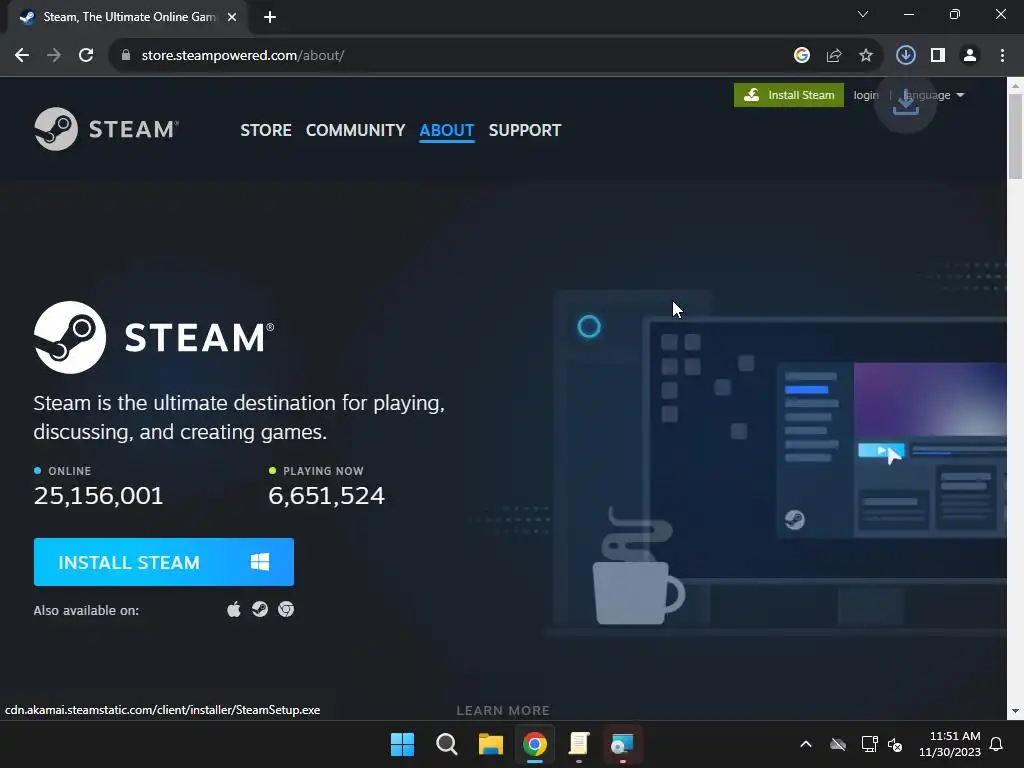Click the notepad scroll taskbar icon
The height and width of the screenshot is (768, 1024).
579,744
